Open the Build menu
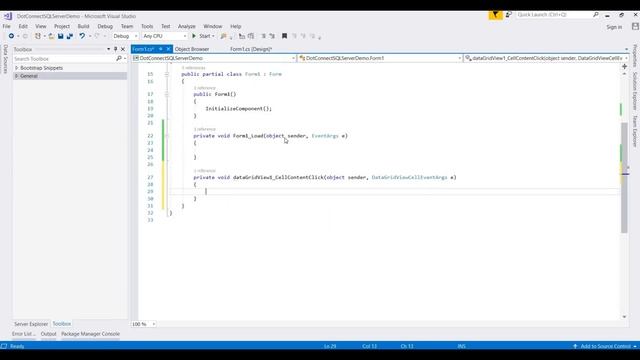This screenshot has width=640, height=360. 83,26
